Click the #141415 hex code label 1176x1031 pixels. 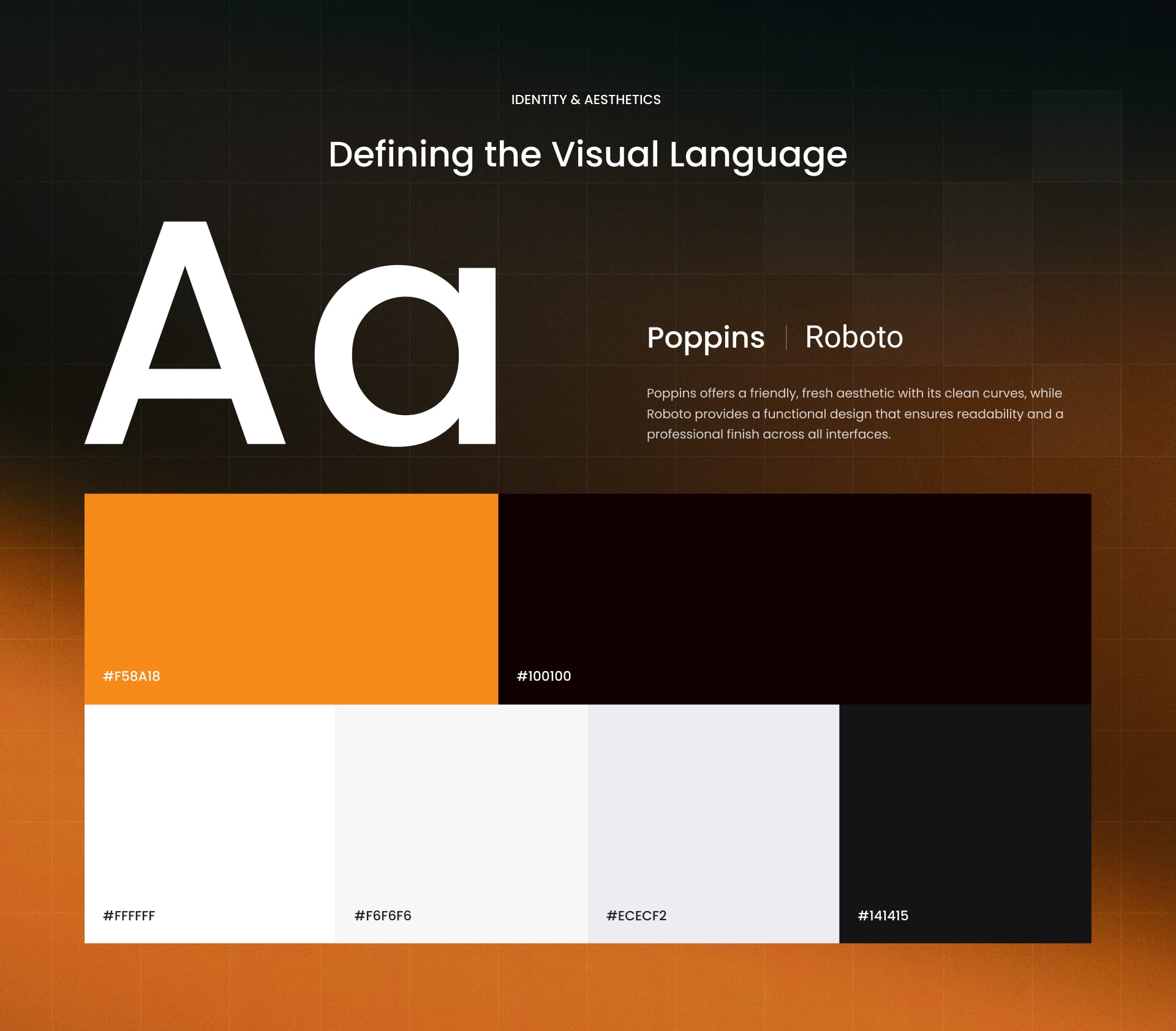click(x=884, y=917)
